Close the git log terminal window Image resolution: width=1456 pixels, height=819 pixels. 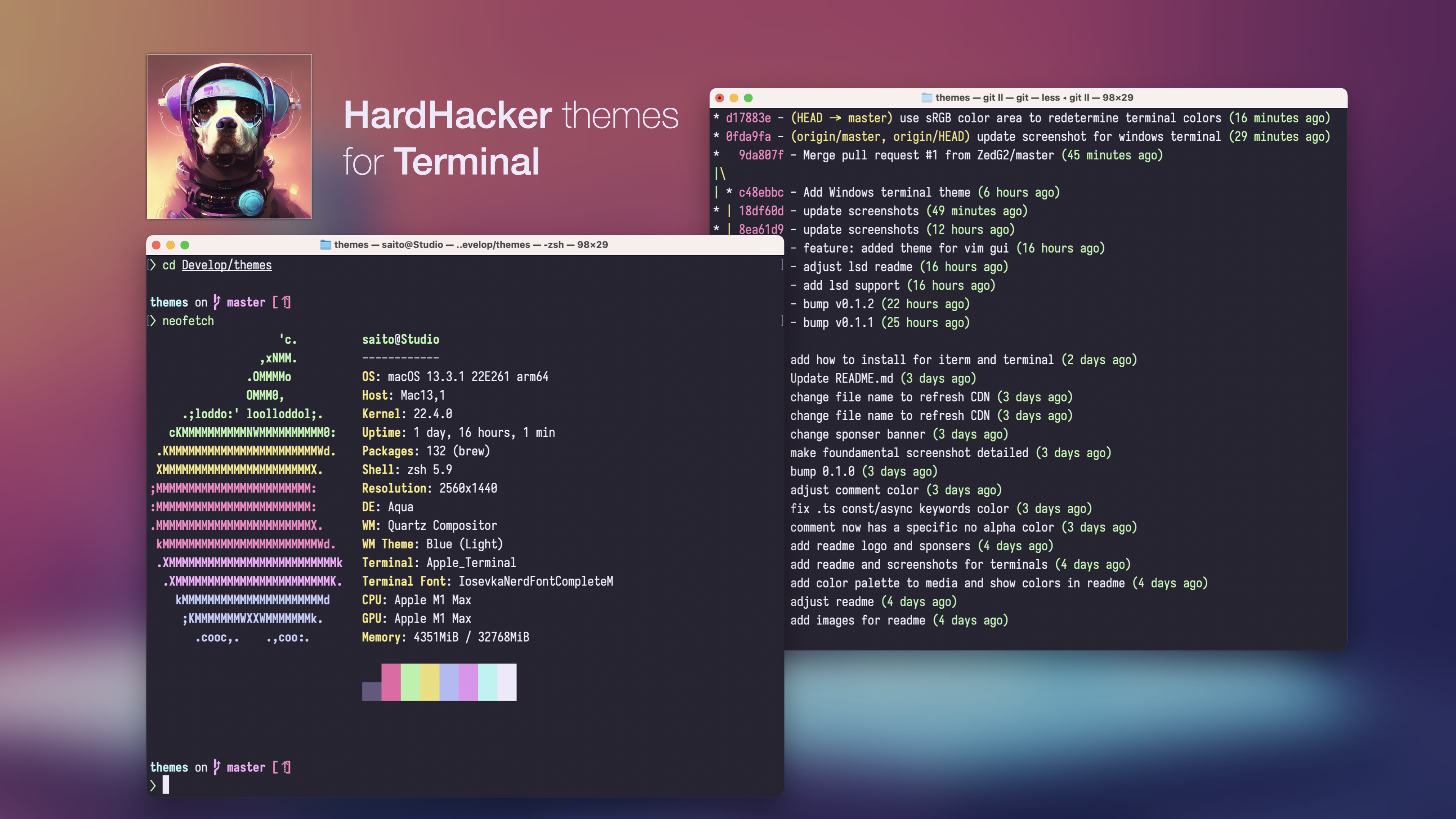click(720, 98)
